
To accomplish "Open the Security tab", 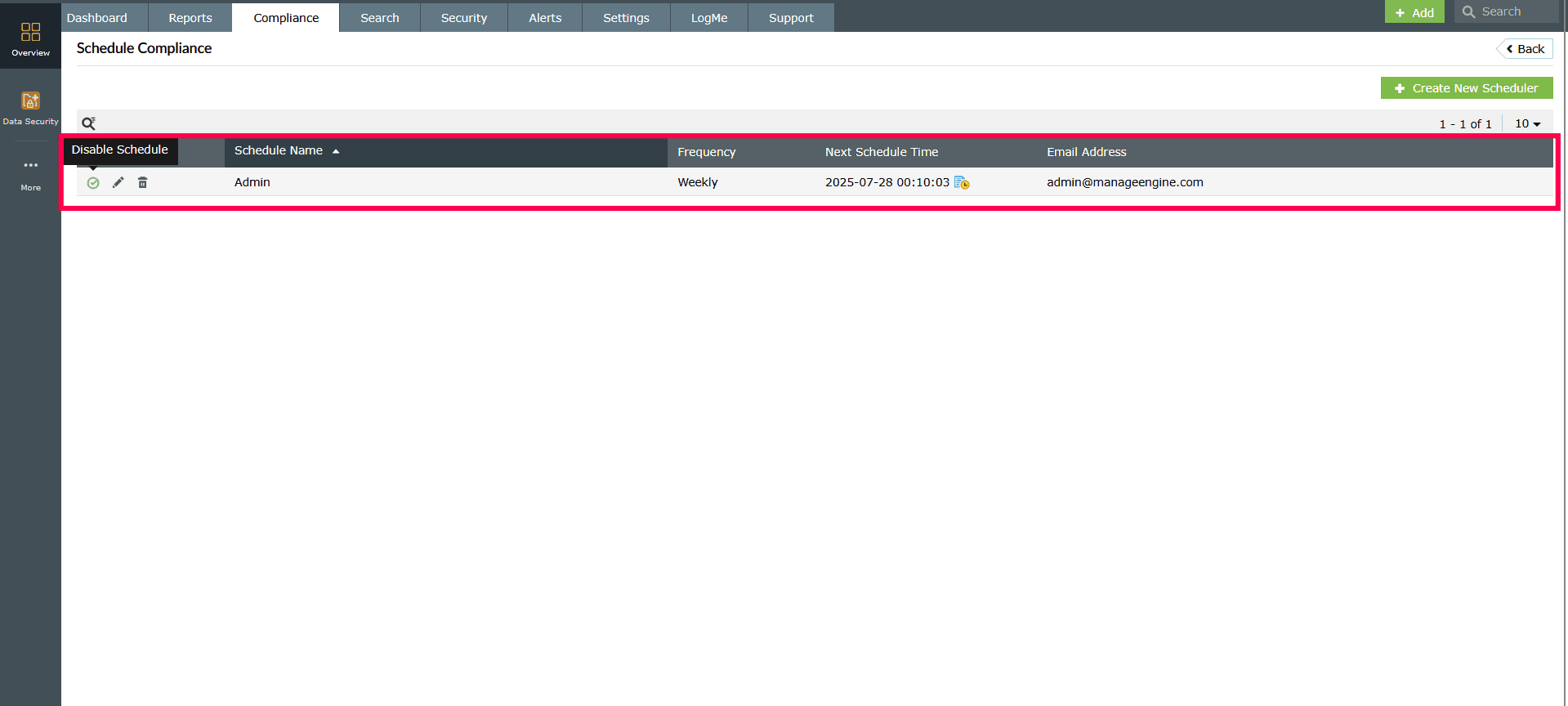I will click(x=464, y=18).
